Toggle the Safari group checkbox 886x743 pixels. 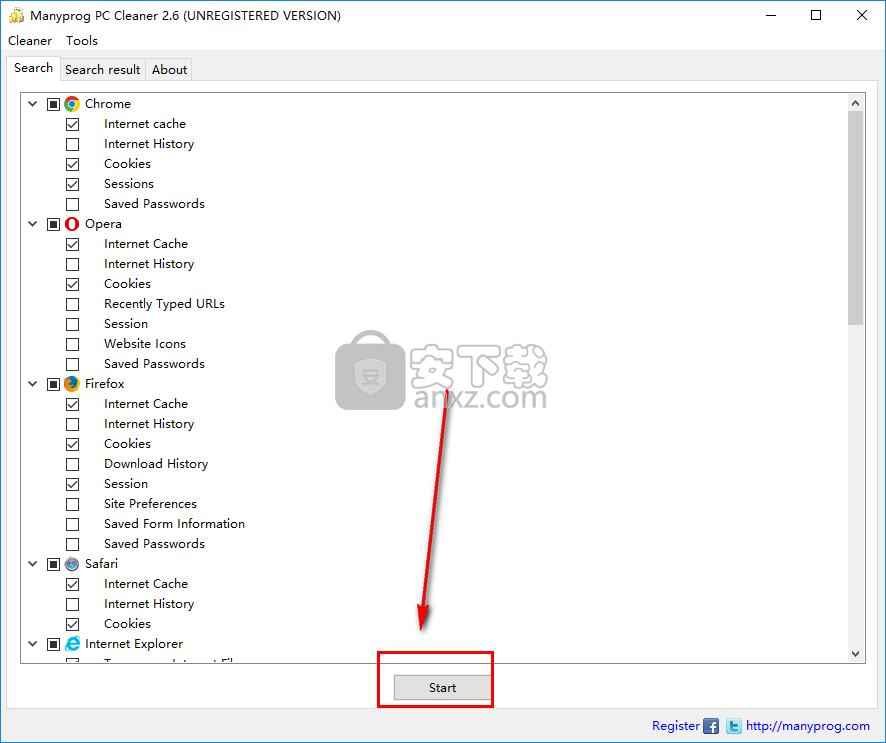click(53, 564)
